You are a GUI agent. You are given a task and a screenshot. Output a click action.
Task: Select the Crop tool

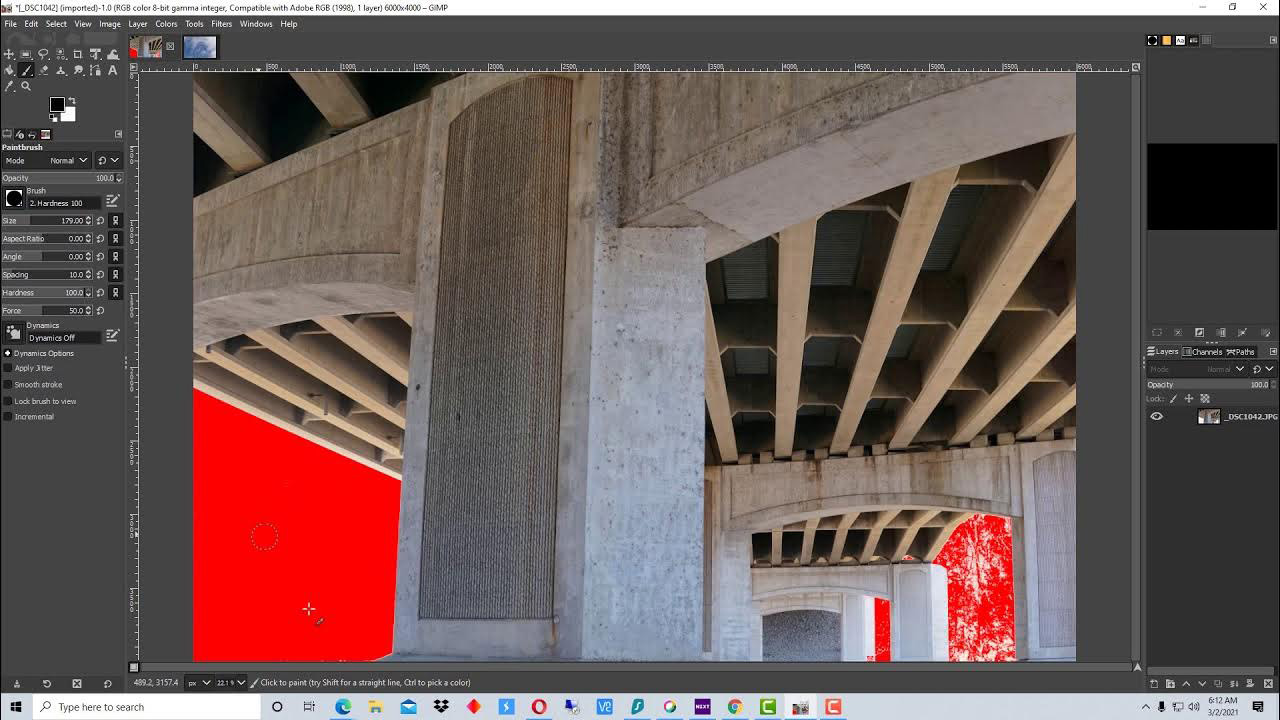coord(77,54)
